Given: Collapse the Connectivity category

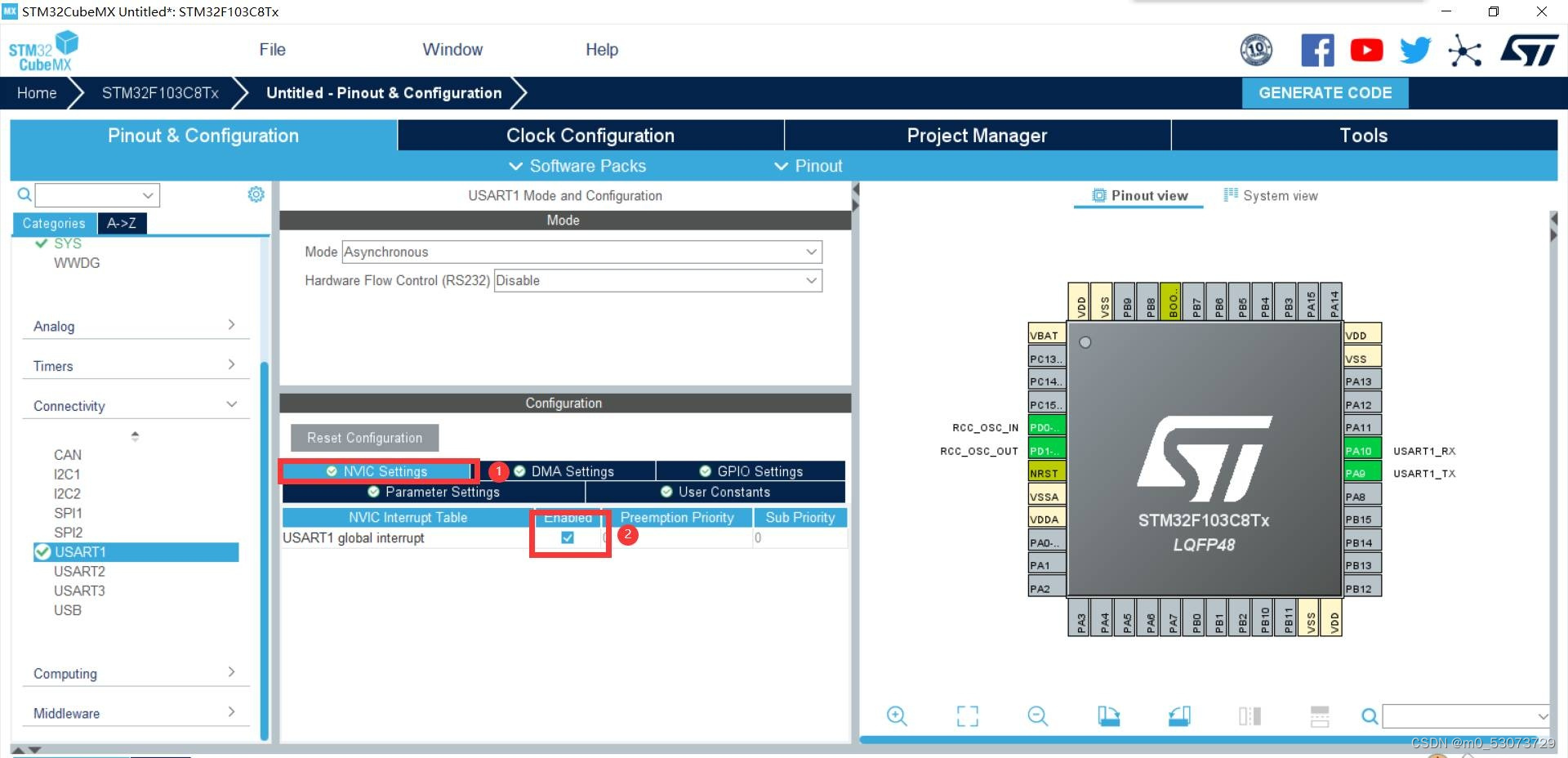Looking at the screenshot, I should click(x=136, y=406).
